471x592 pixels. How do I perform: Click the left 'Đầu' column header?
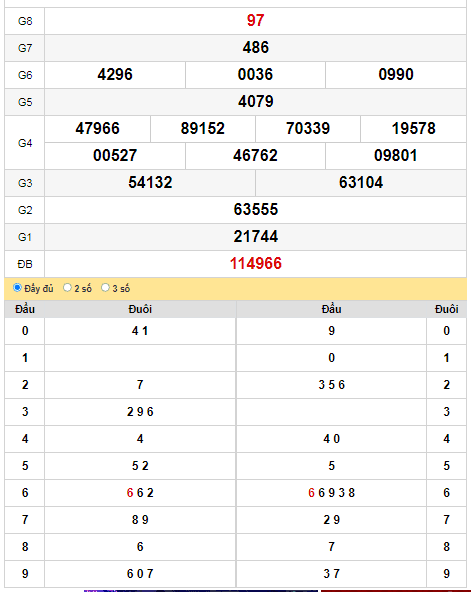tap(25, 309)
